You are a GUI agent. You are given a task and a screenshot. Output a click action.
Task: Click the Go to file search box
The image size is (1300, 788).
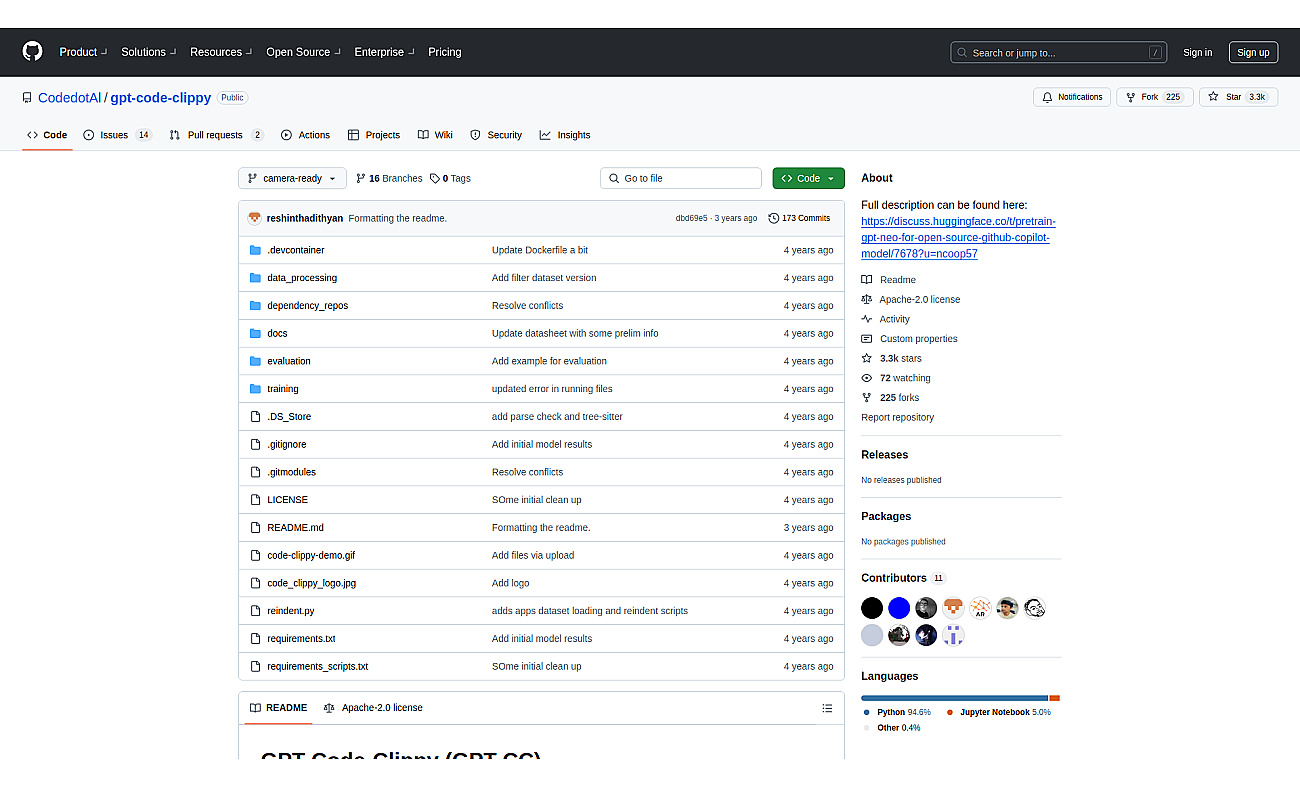pos(681,178)
